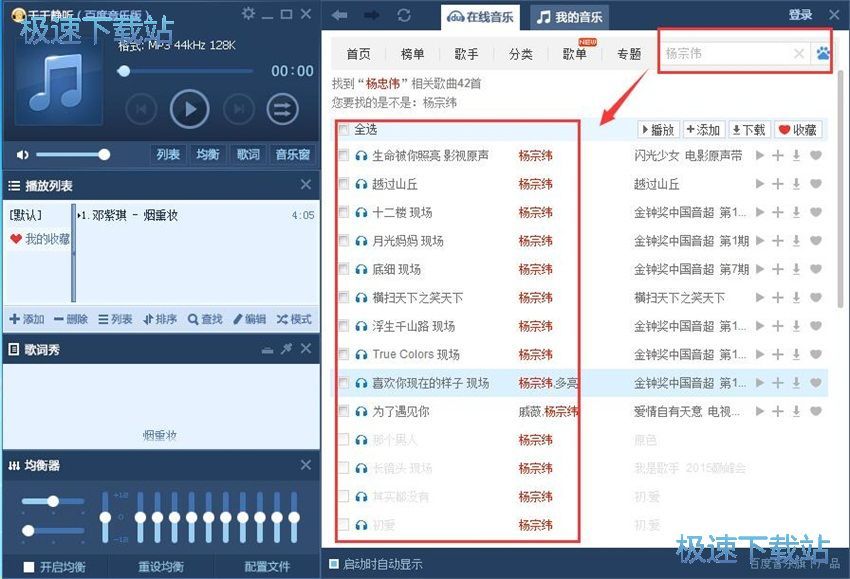850x579 pixels.
Task: Clear the search box text
Action: click(799, 53)
